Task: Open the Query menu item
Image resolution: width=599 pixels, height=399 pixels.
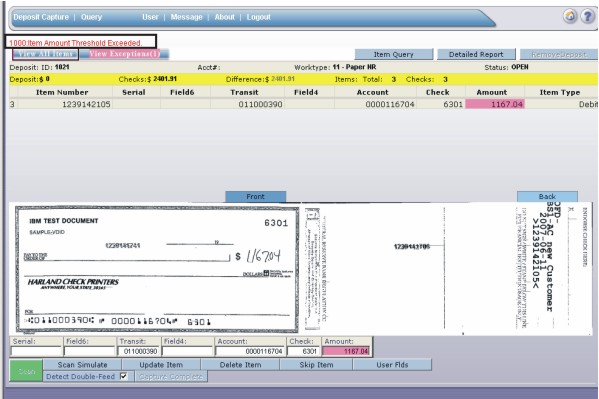Action: [x=91, y=17]
